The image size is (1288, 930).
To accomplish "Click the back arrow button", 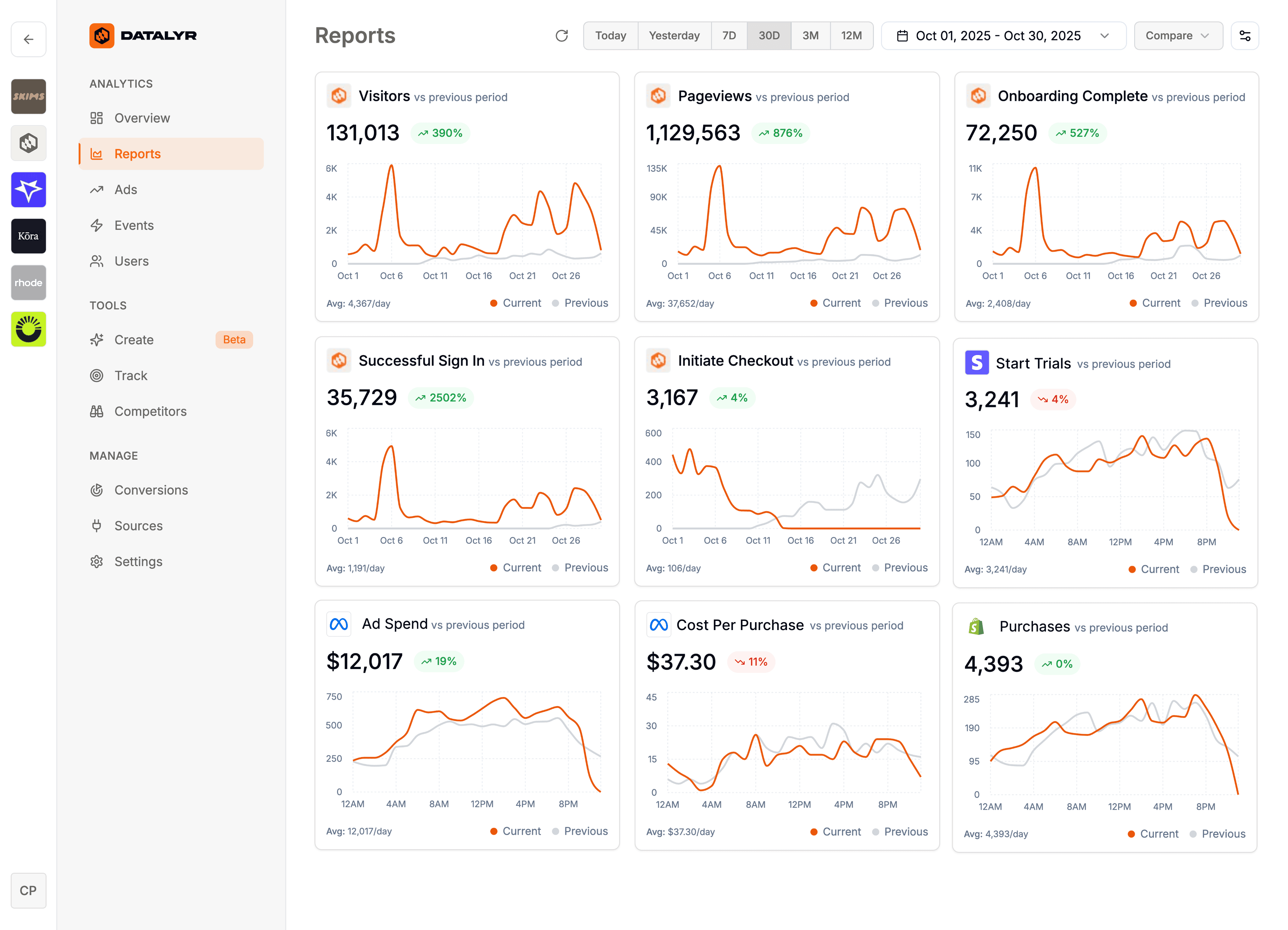I will (28, 39).
